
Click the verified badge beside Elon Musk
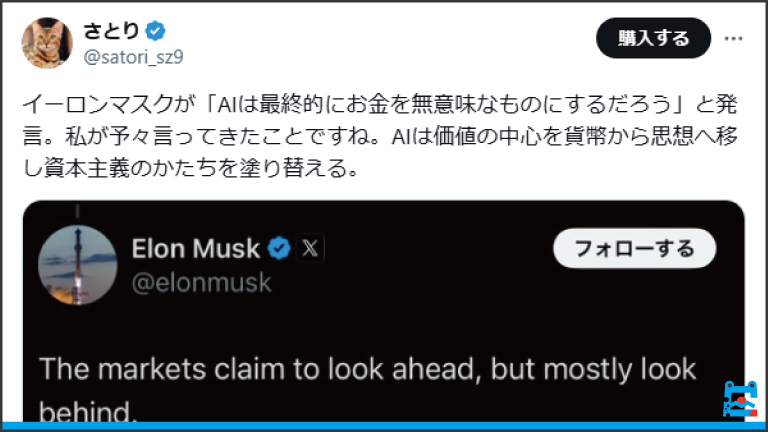[280, 248]
